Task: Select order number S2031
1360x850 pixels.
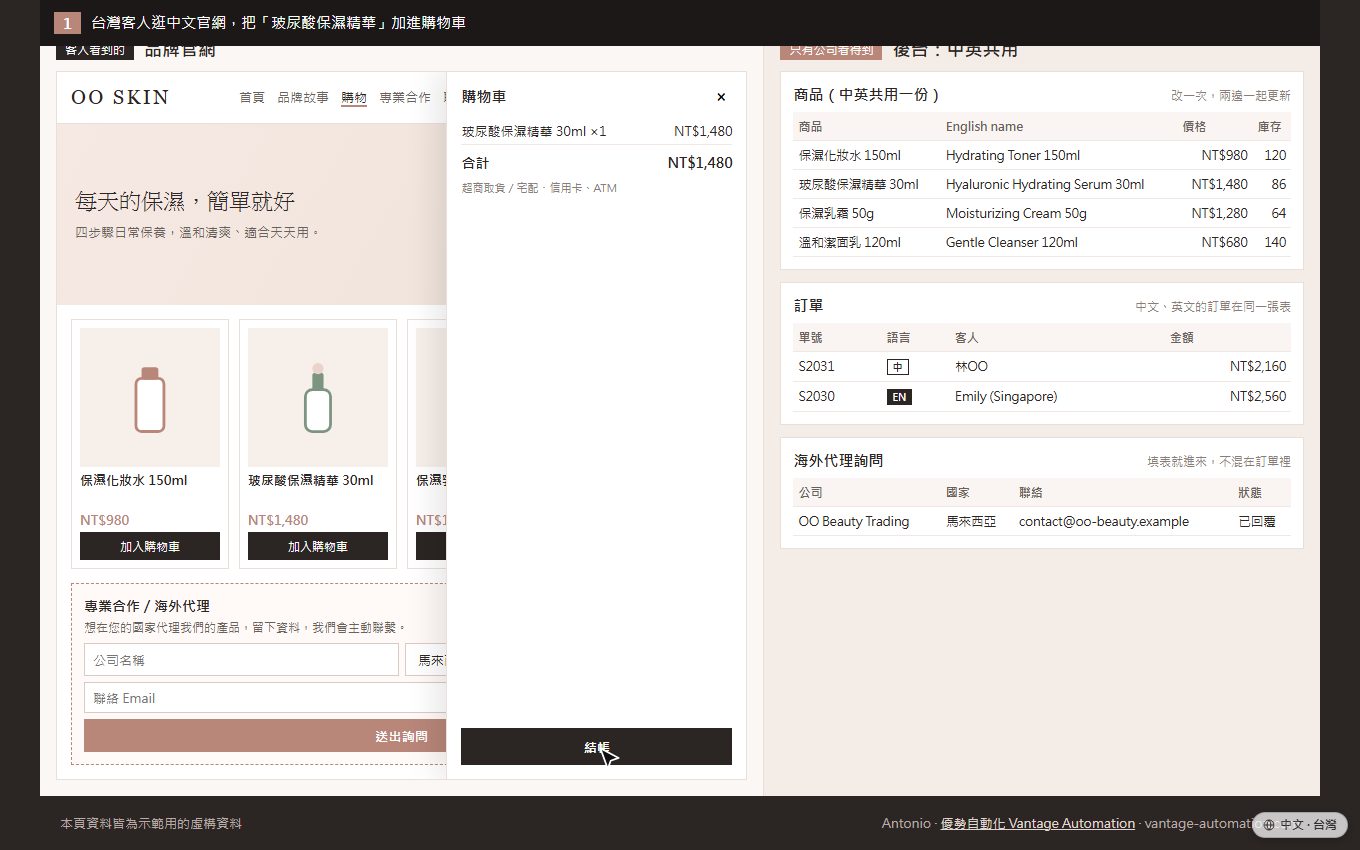Action: coord(816,367)
